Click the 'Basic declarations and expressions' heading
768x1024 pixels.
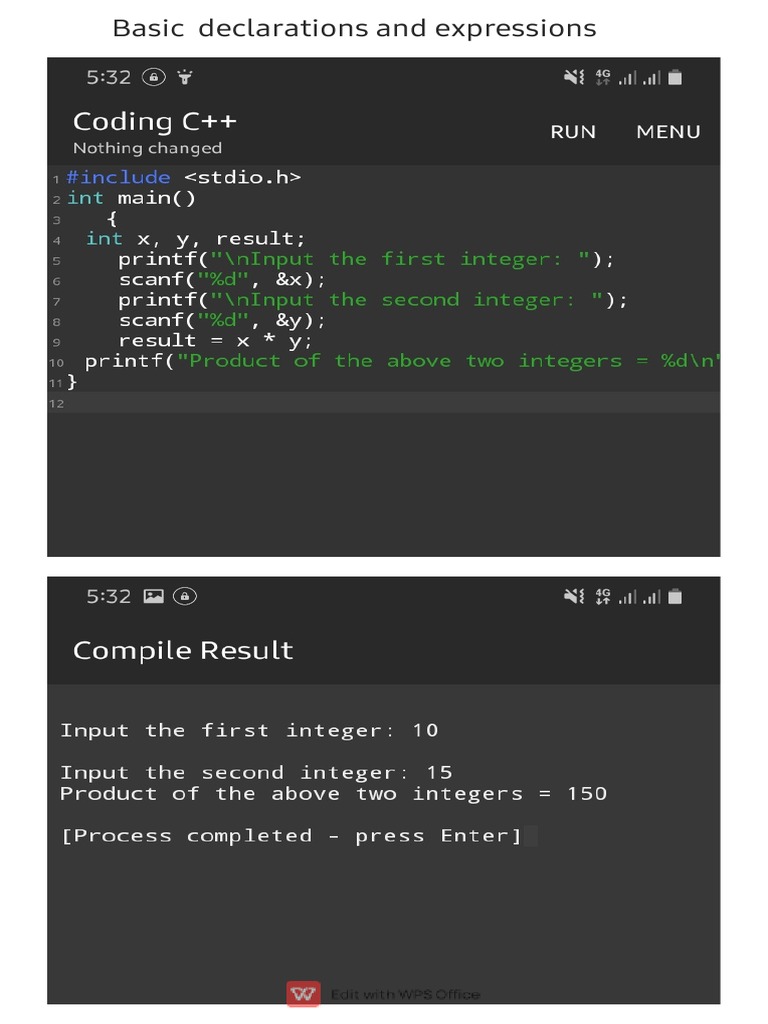tap(354, 28)
